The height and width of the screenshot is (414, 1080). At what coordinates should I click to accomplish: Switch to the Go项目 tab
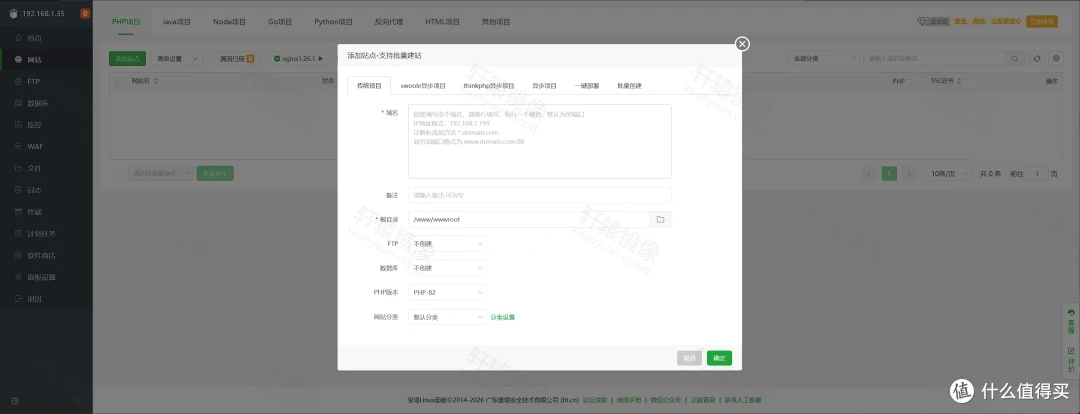pos(280,21)
